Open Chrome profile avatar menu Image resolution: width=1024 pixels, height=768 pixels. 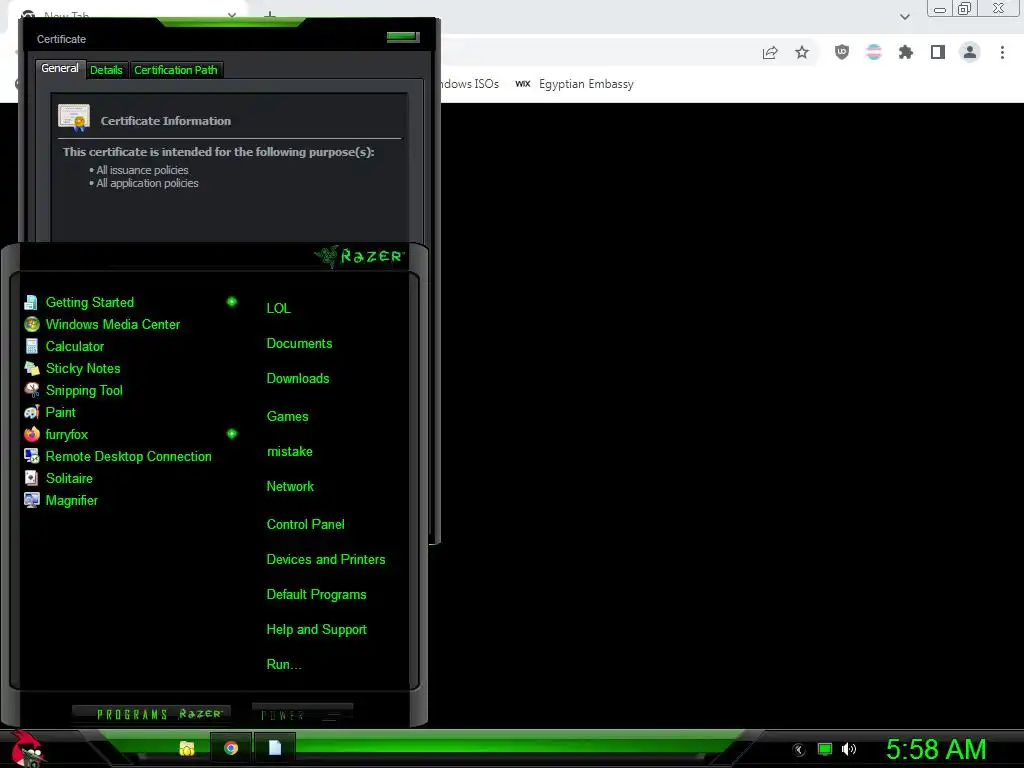pos(970,52)
